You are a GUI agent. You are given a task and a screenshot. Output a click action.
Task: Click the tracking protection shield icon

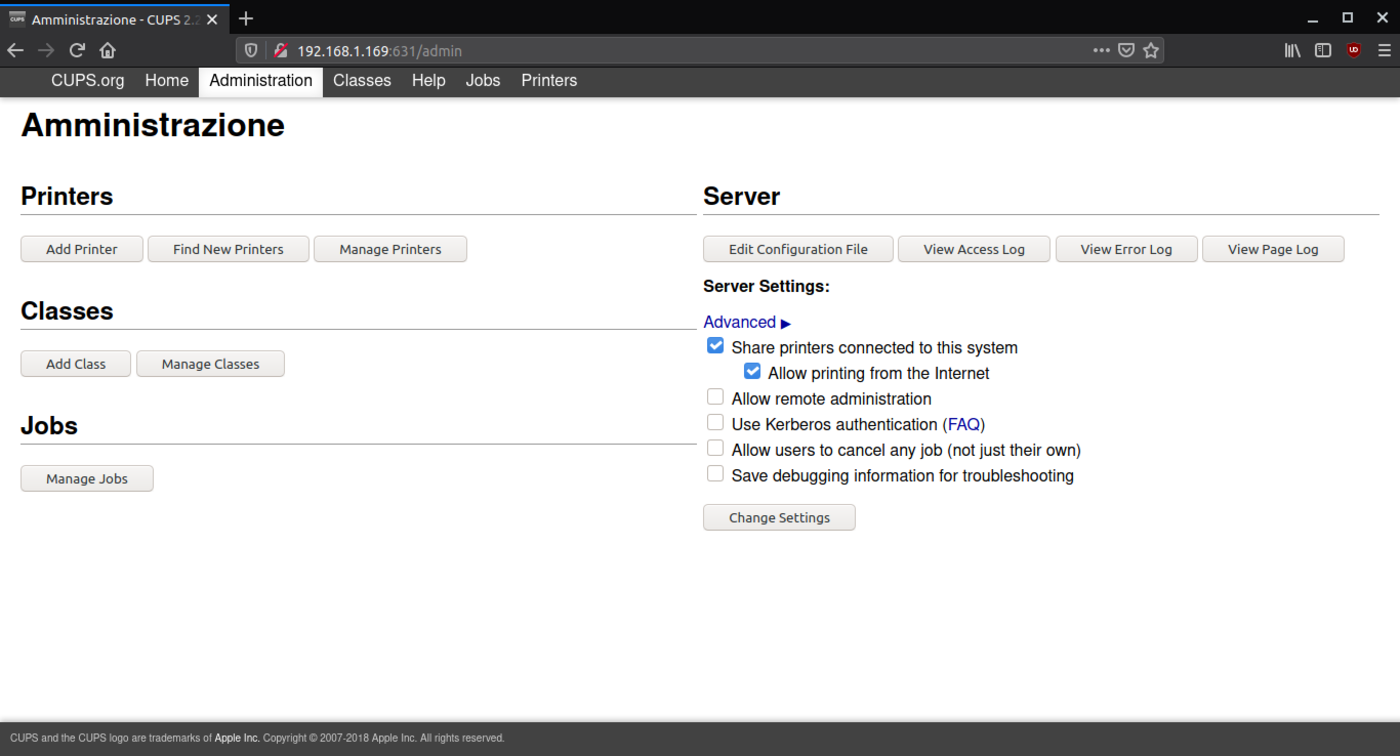(250, 50)
